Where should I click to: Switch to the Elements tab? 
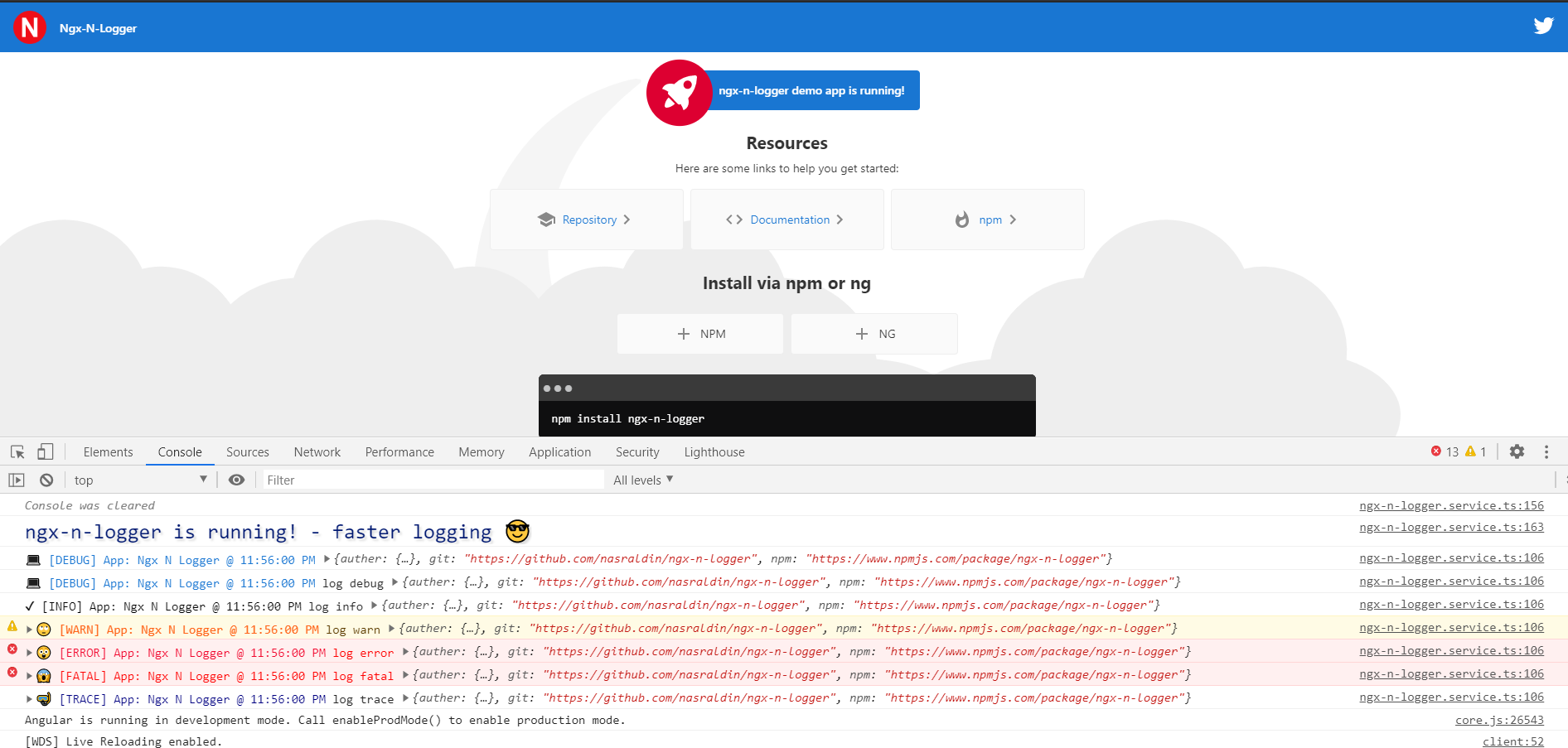pos(108,451)
